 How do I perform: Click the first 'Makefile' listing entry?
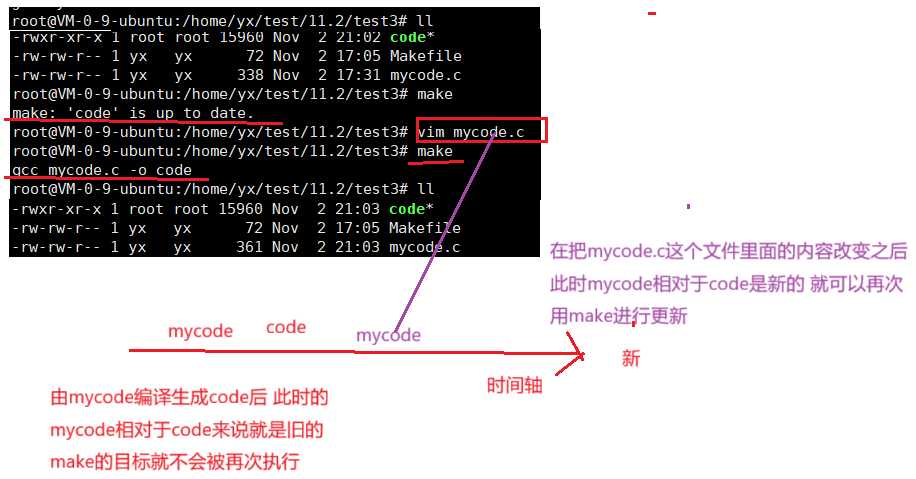click(x=425, y=56)
